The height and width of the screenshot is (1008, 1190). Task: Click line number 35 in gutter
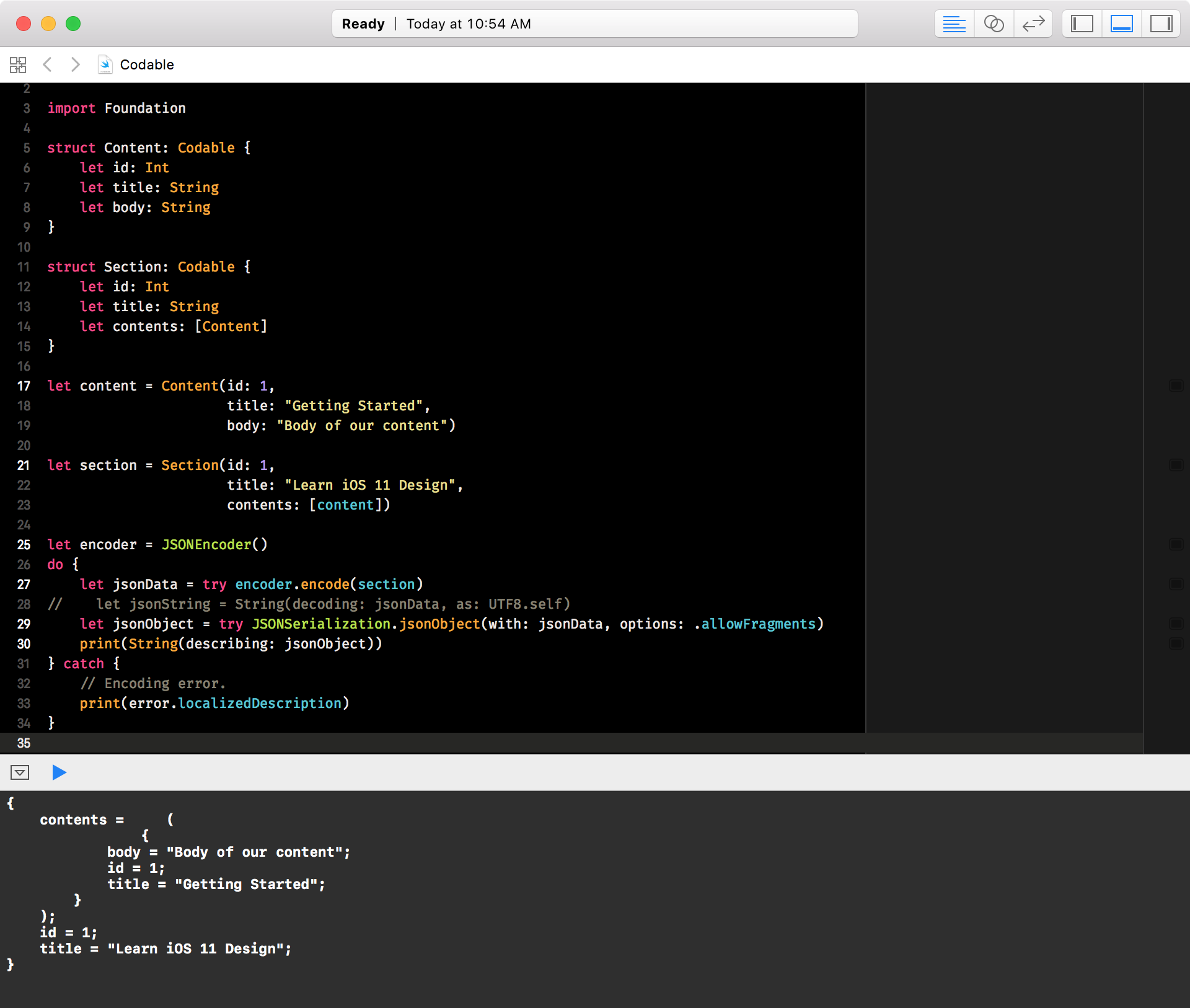[x=24, y=743]
